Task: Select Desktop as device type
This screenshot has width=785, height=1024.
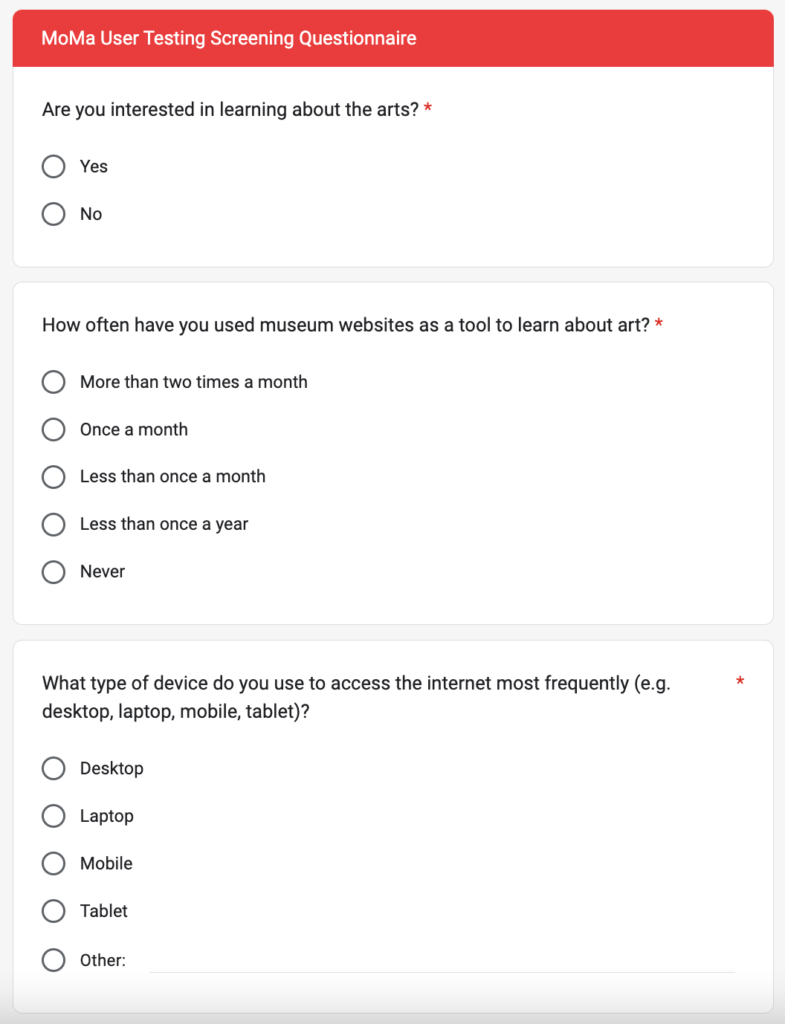Action: (x=54, y=769)
